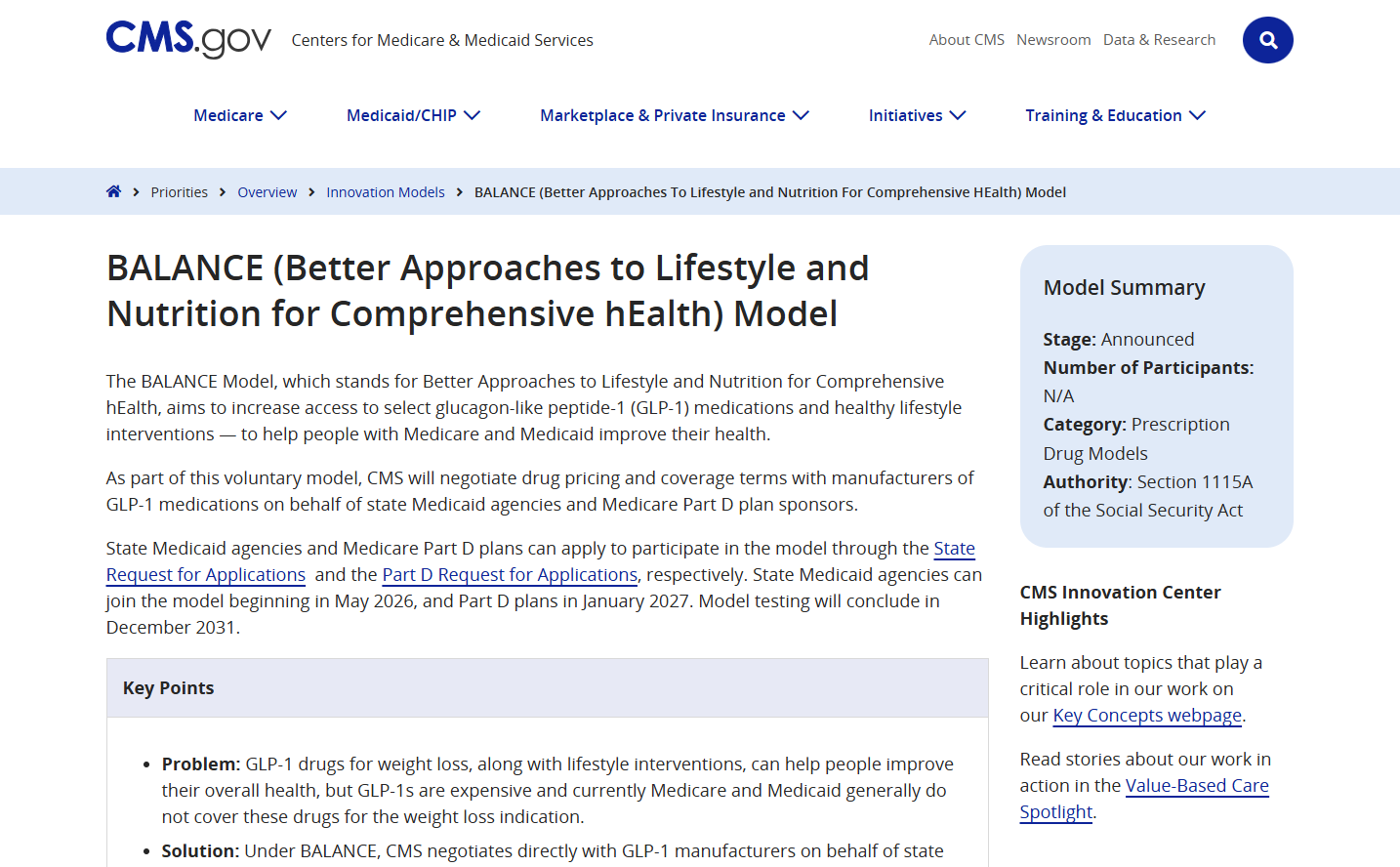1400x867 pixels.
Task: Click the Overview breadcrumb link
Action: tap(268, 192)
